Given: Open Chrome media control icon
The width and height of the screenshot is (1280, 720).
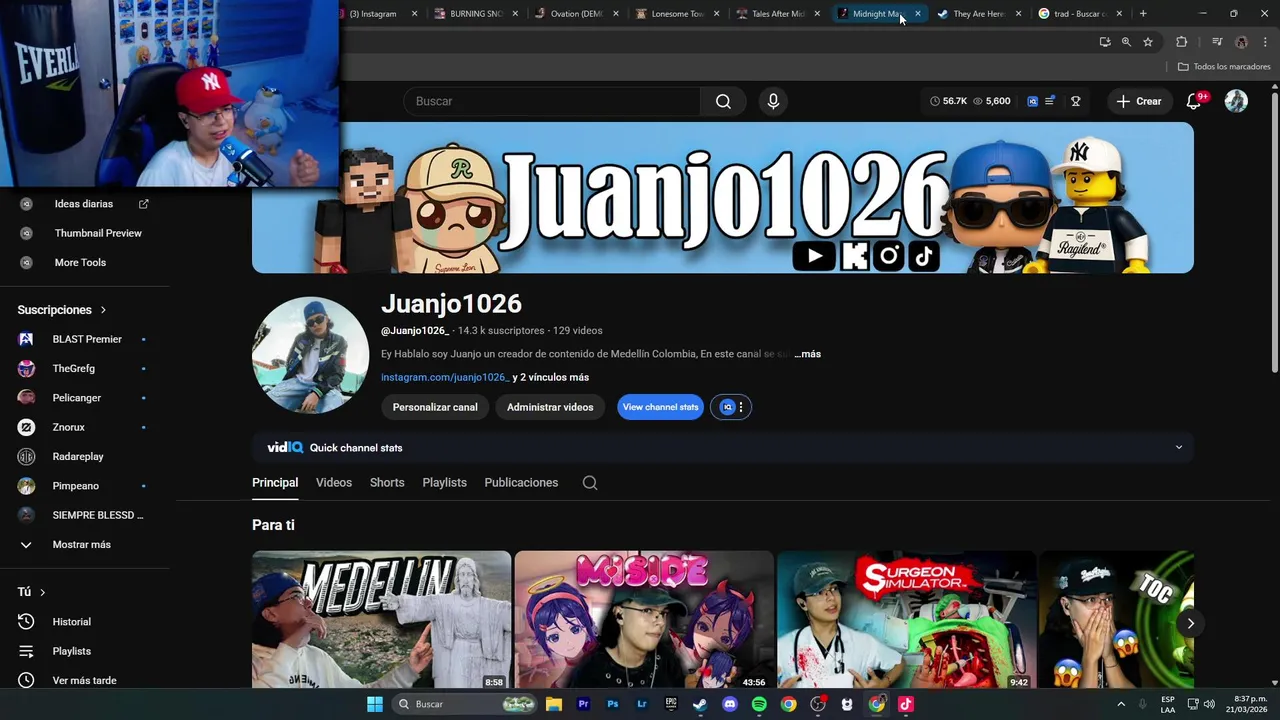Looking at the screenshot, I should 1217,42.
